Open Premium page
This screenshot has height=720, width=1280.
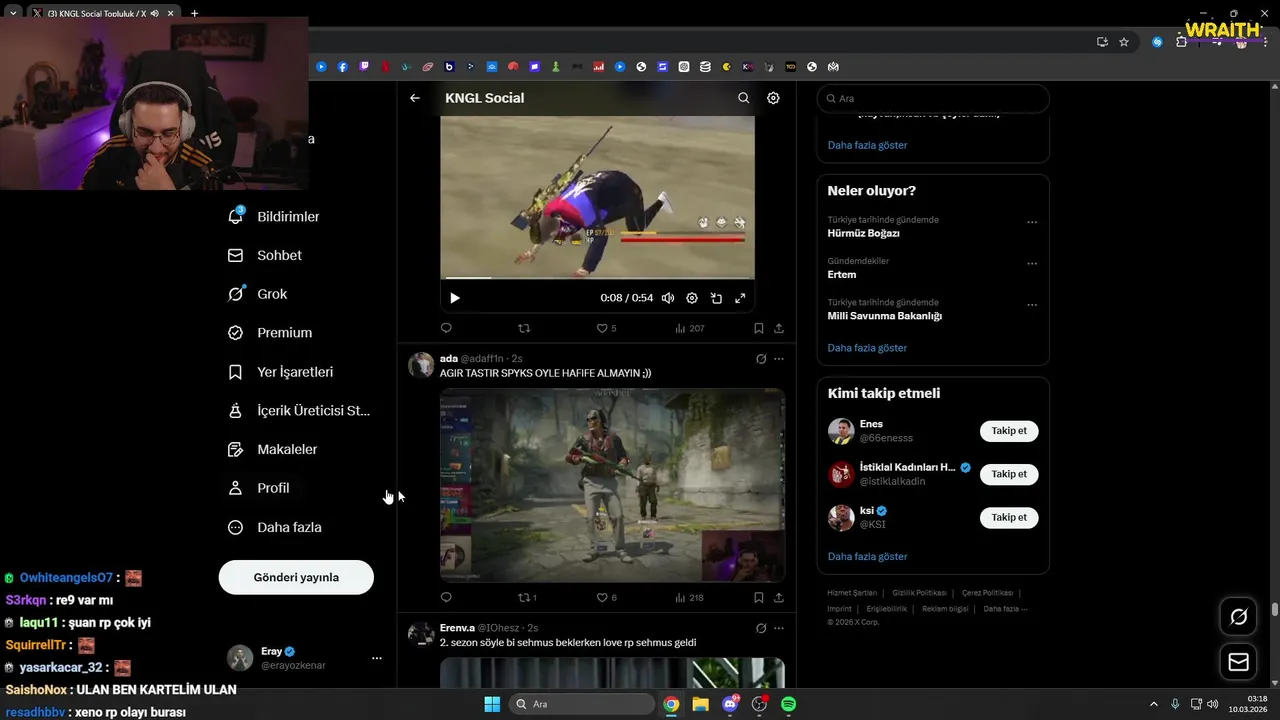point(270,333)
